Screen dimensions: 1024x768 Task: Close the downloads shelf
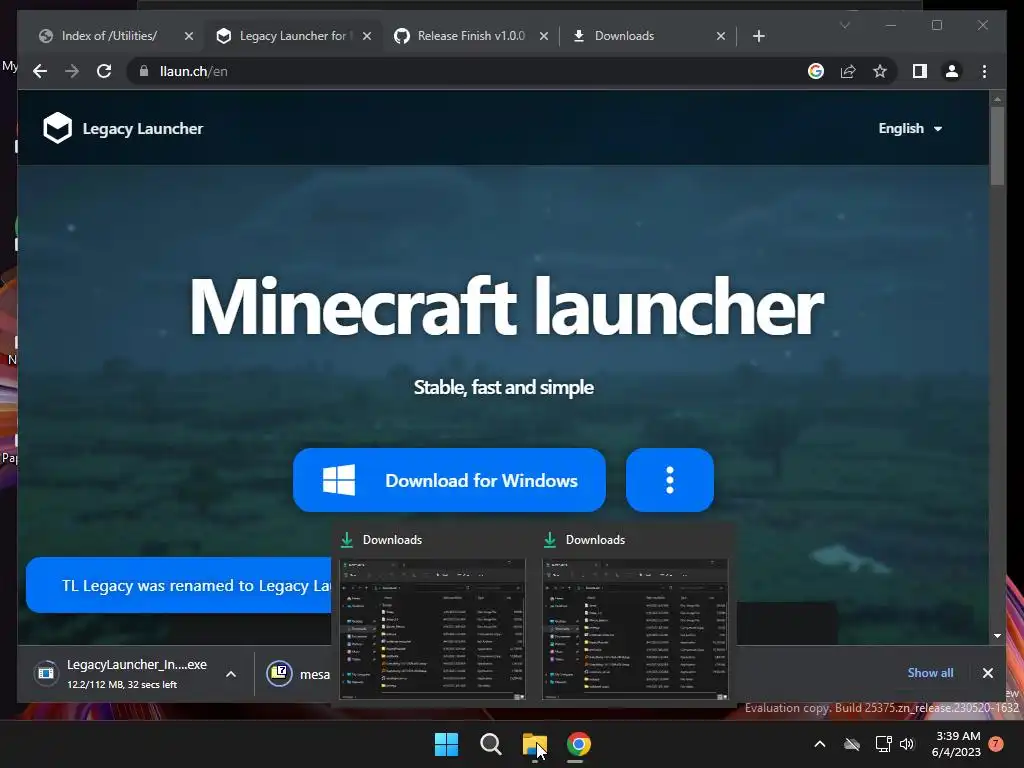pos(987,673)
